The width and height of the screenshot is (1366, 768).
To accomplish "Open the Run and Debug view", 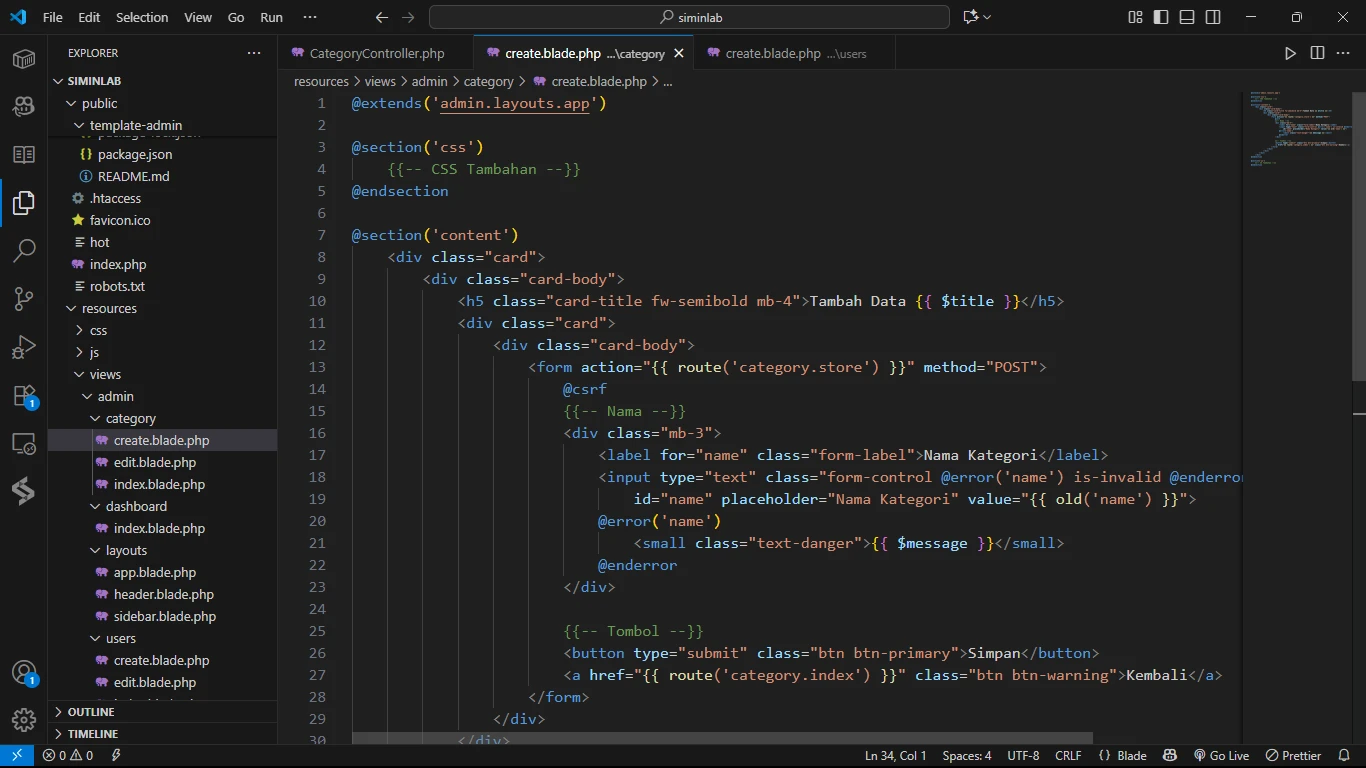I will 24,347.
